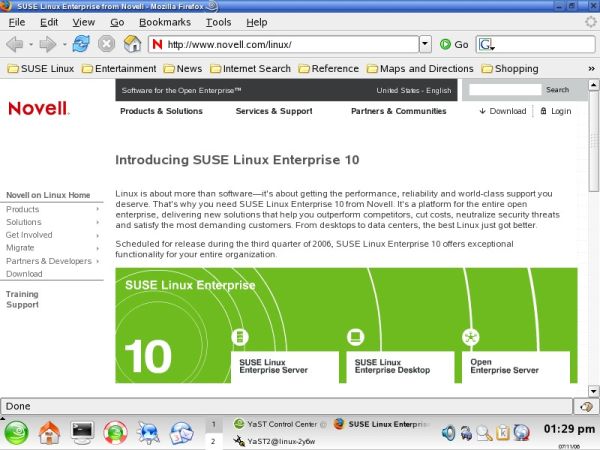Switch to YaST Control Center taskbar entry
600x450 pixels.
(x=280, y=424)
